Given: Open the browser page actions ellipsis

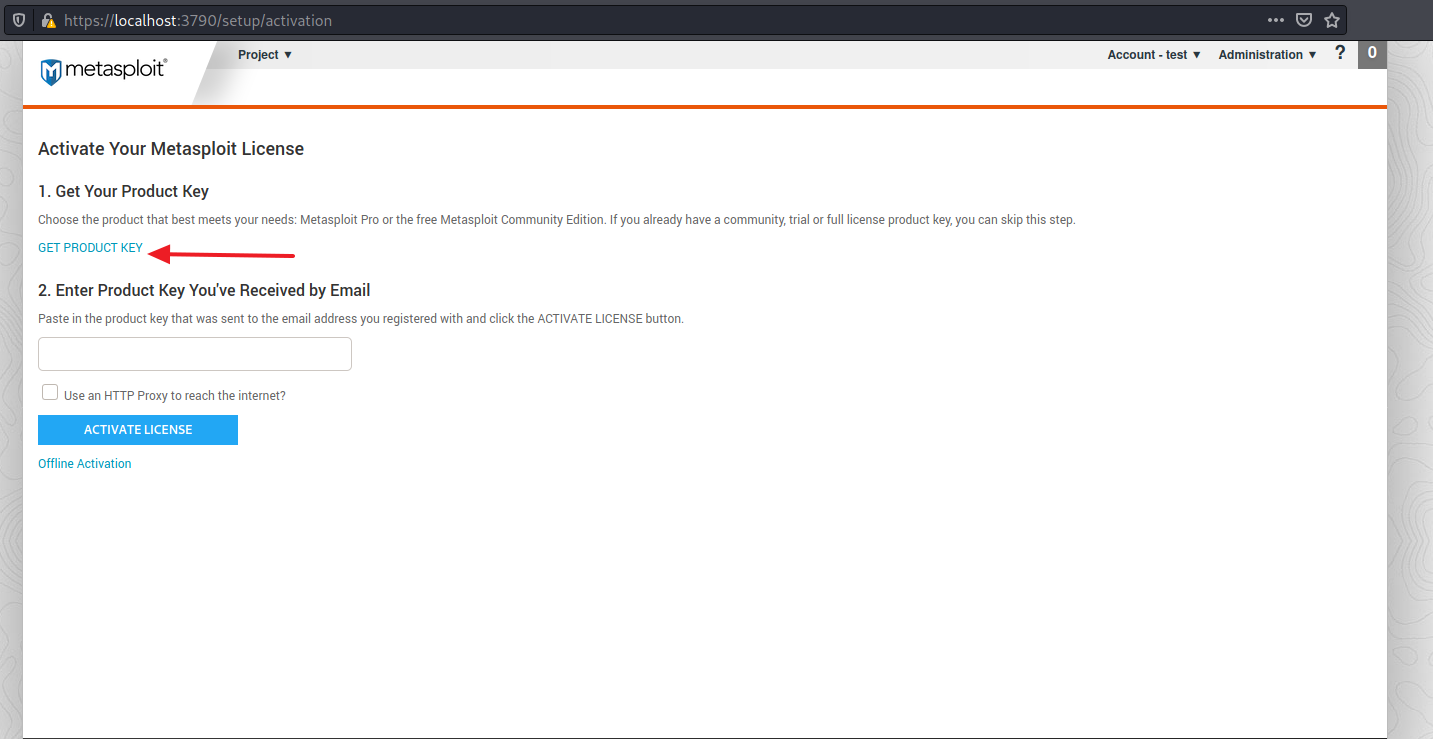Looking at the screenshot, I should [x=1276, y=20].
